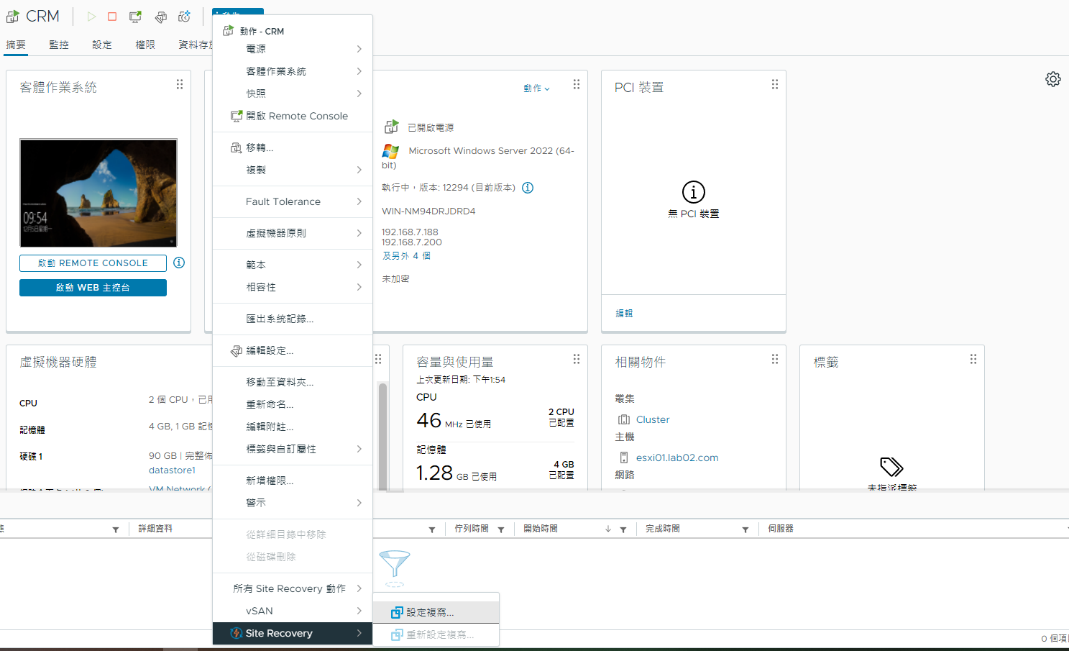The width and height of the screenshot is (1069, 651).
Task: Click the tag icon in 標籤 card
Action: tap(892, 467)
